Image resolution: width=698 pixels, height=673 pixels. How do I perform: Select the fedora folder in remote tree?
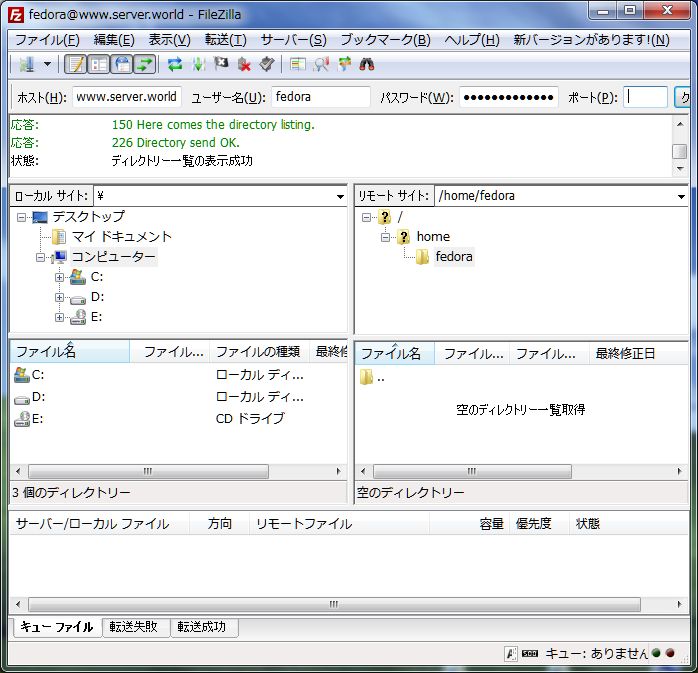pos(454,257)
